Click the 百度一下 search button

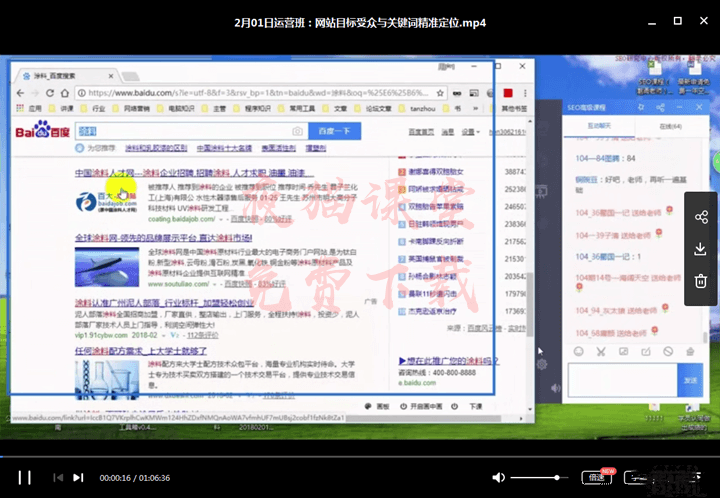(334, 131)
